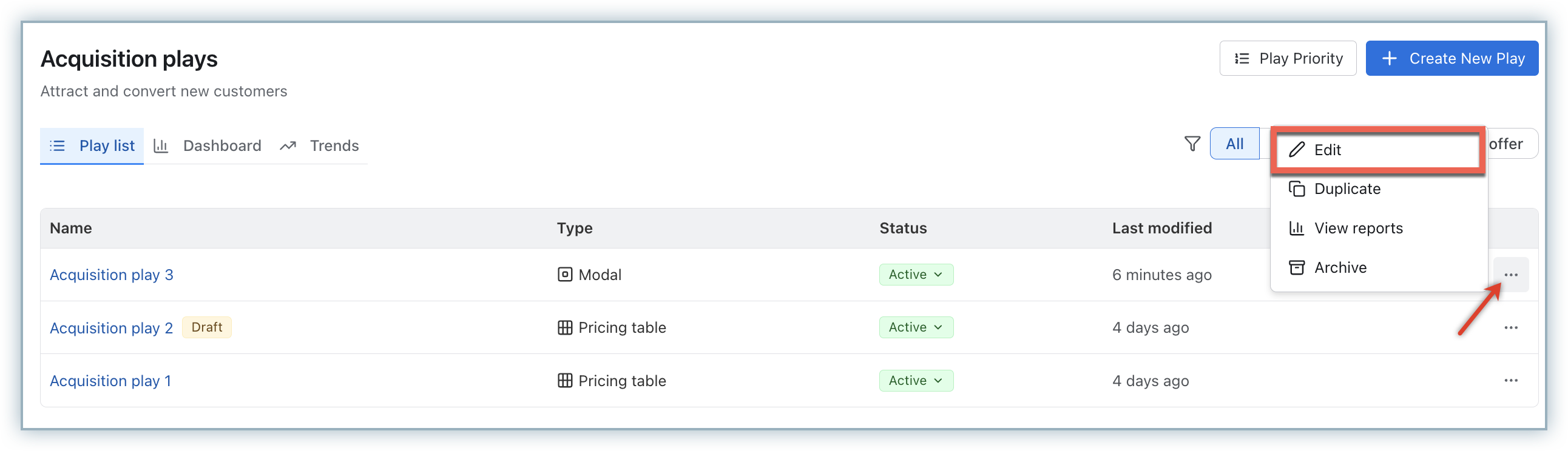Viewport: 1568px width, 451px height.
Task: Archive the play from context menu
Action: click(x=1339, y=267)
